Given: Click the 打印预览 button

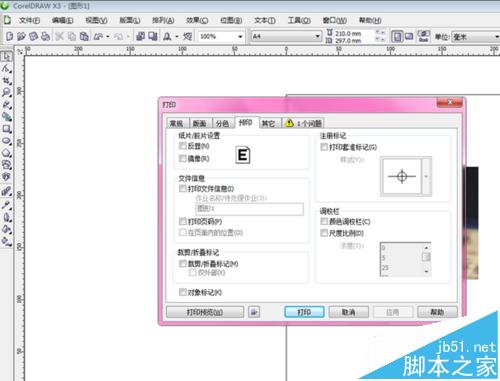Looking at the screenshot, I should pos(205,312).
